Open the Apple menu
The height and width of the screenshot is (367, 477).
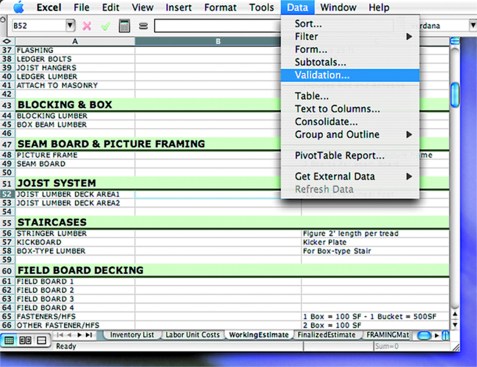click(19, 7)
